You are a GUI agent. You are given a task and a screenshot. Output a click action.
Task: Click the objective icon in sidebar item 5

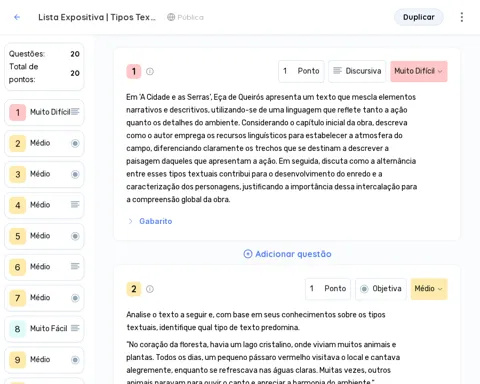coord(75,236)
